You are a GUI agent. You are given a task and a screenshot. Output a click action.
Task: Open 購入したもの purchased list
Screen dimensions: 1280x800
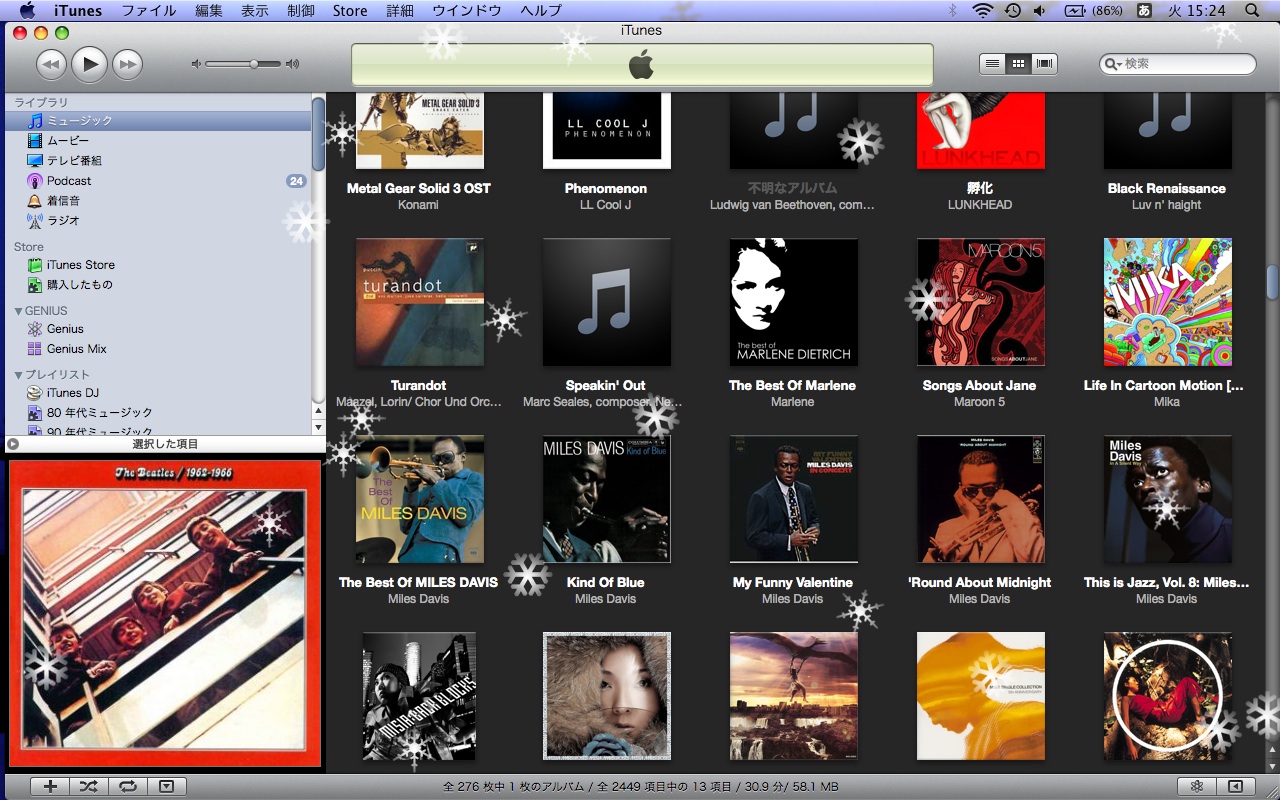coord(158,285)
